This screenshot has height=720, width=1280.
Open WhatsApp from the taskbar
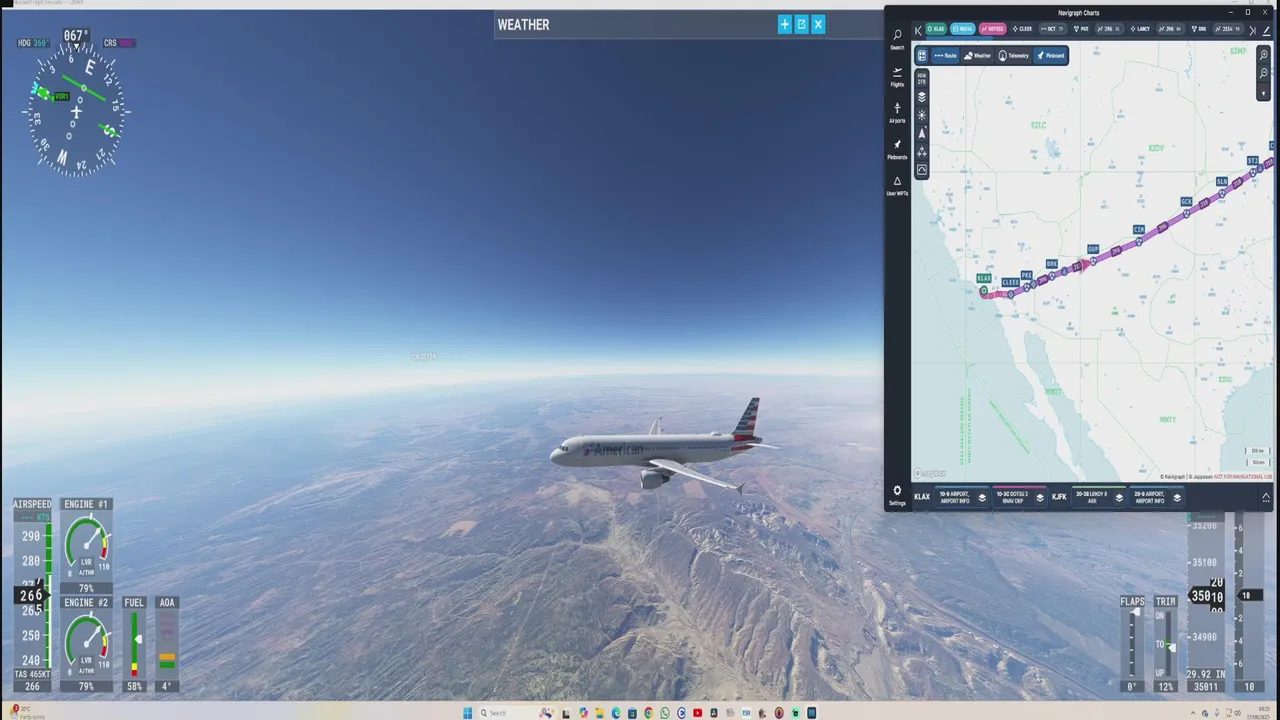pyautogui.click(x=665, y=713)
